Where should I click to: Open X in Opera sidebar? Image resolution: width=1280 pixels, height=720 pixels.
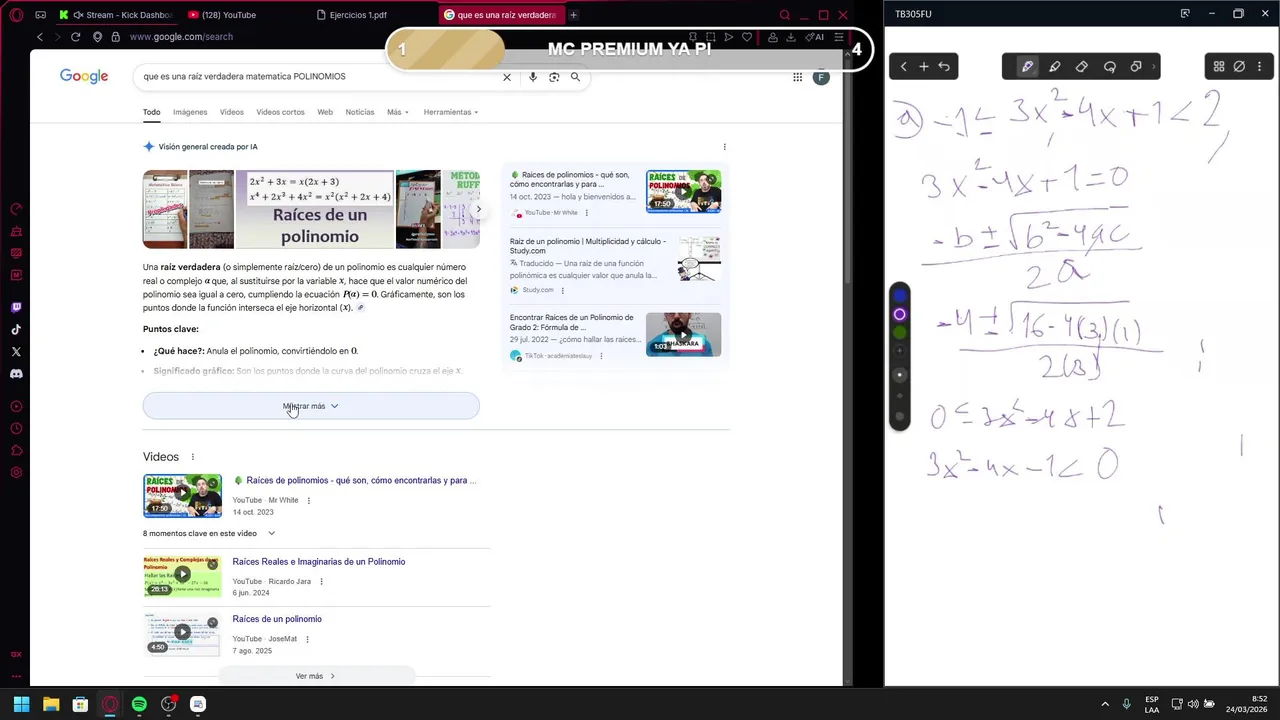[x=16, y=352]
